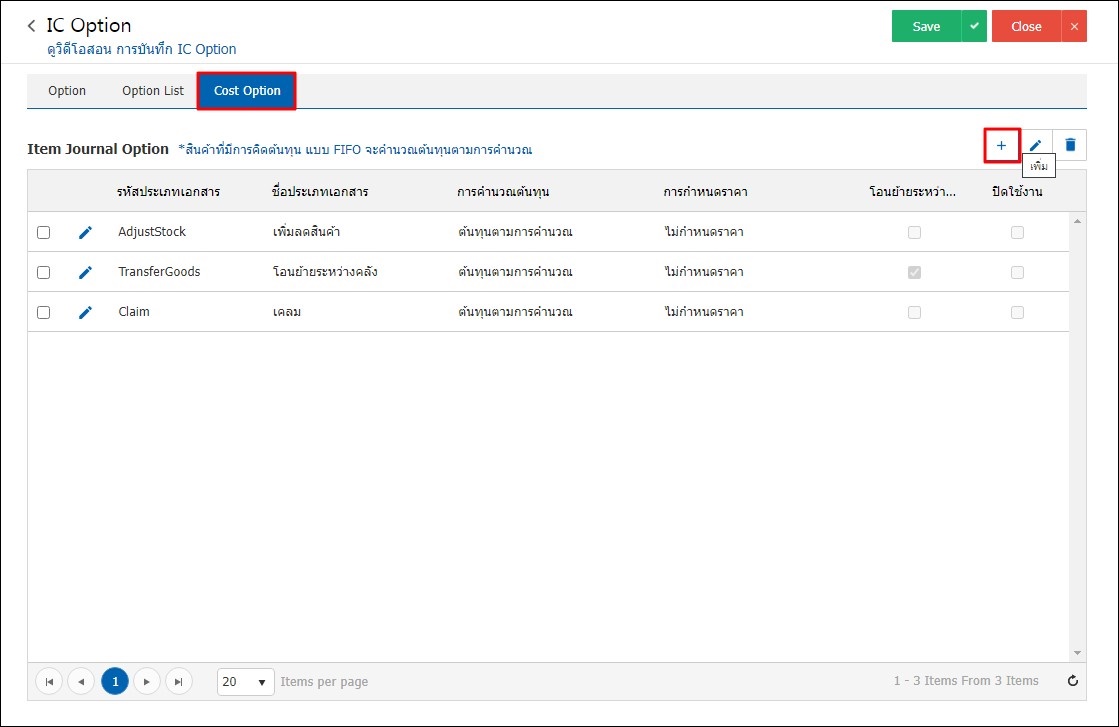Open the ดูวิดีโอสอน การบันทึก IC Option link
Screen dimensions: 1119x727
point(141,49)
